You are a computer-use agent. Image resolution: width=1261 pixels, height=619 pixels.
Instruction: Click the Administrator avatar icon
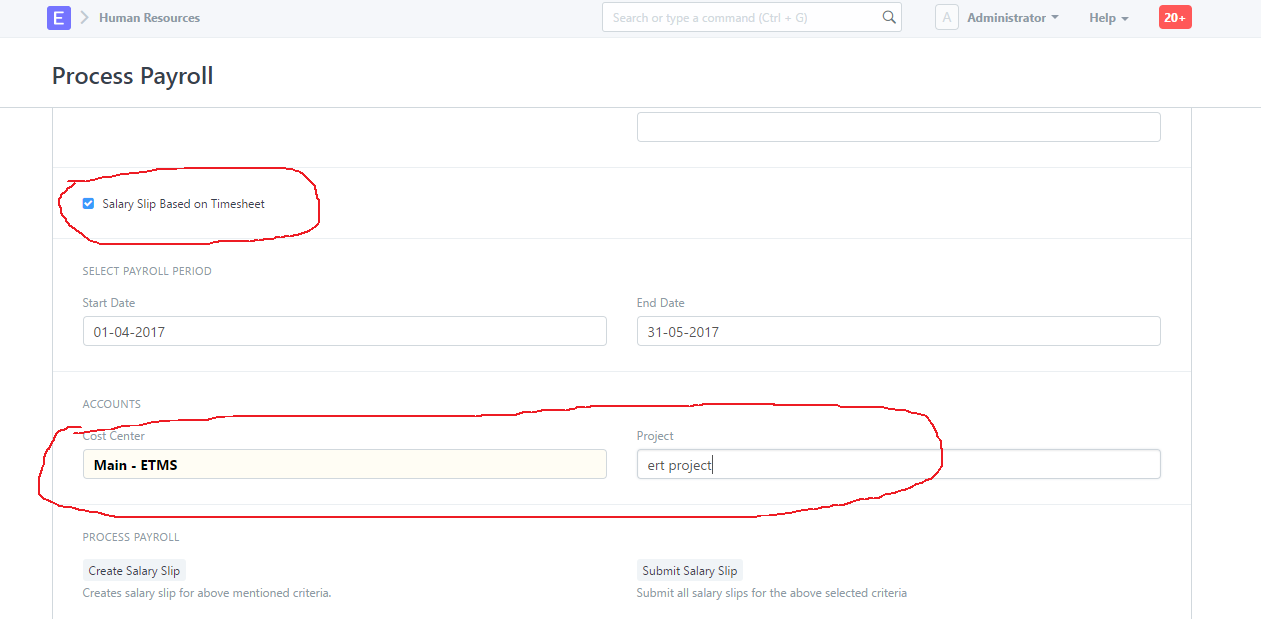[946, 18]
